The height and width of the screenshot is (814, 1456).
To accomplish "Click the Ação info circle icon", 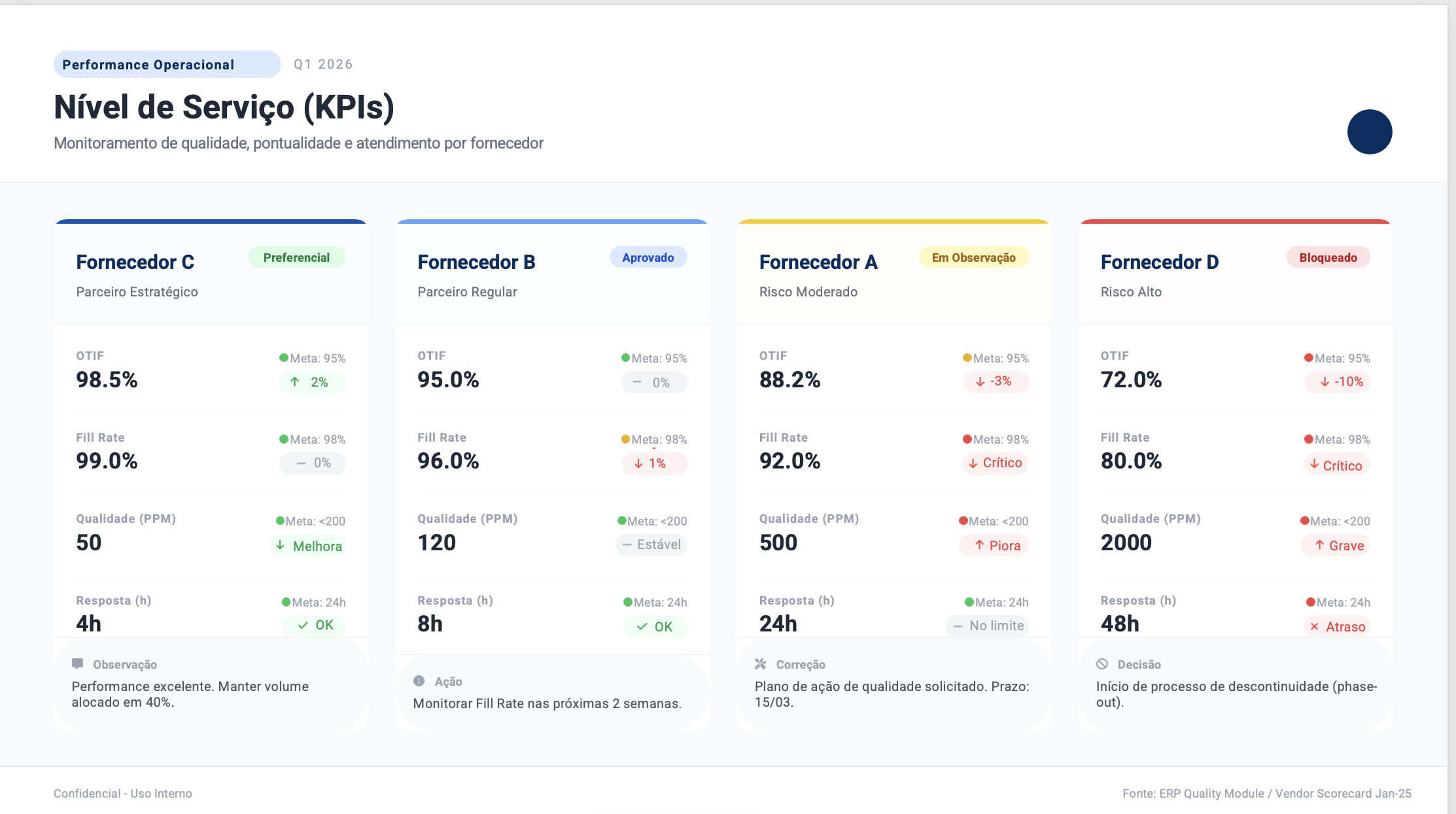I will (419, 681).
